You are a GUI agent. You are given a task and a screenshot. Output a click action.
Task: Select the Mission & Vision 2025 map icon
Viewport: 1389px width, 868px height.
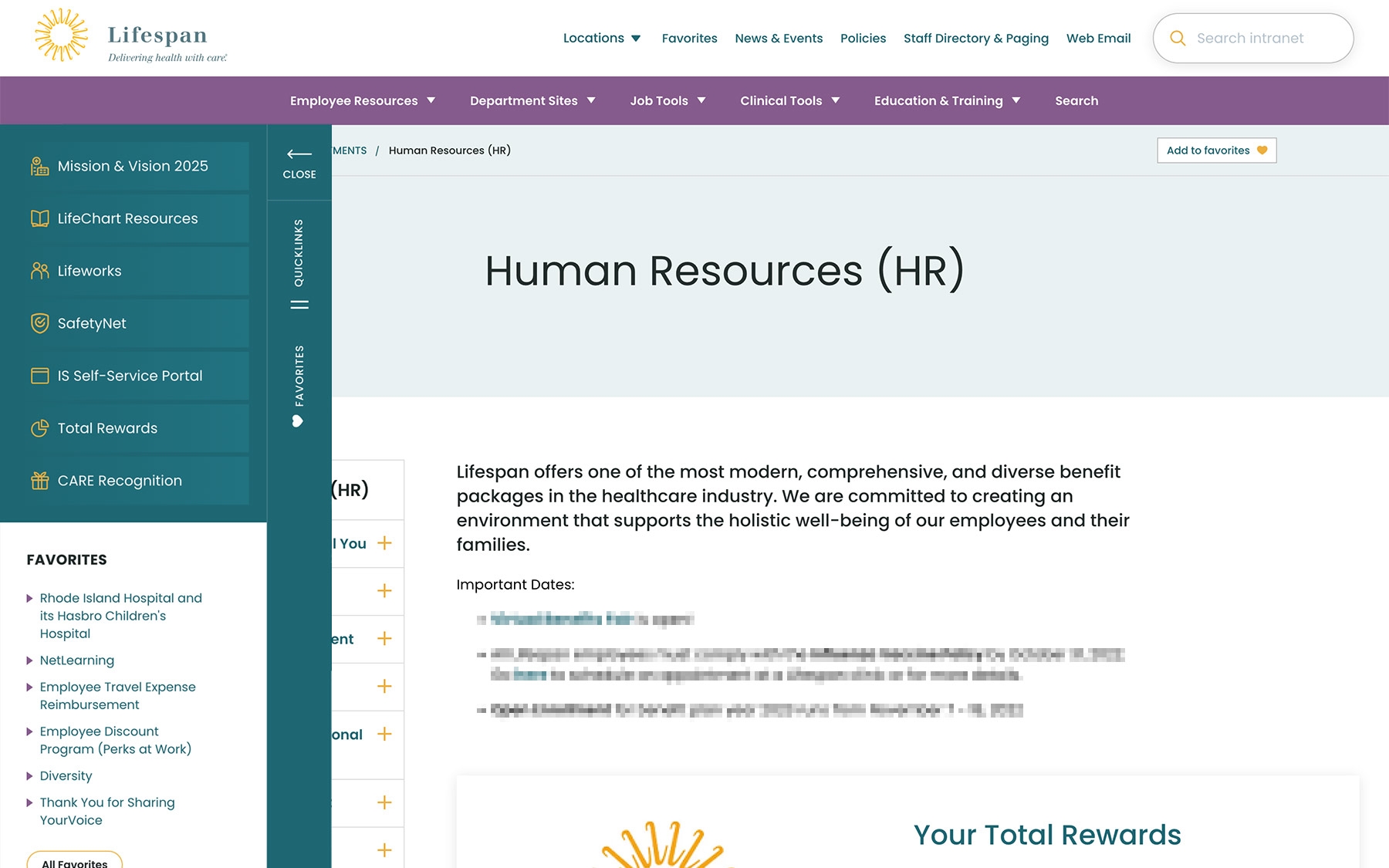pyautogui.click(x=39, y=166)
